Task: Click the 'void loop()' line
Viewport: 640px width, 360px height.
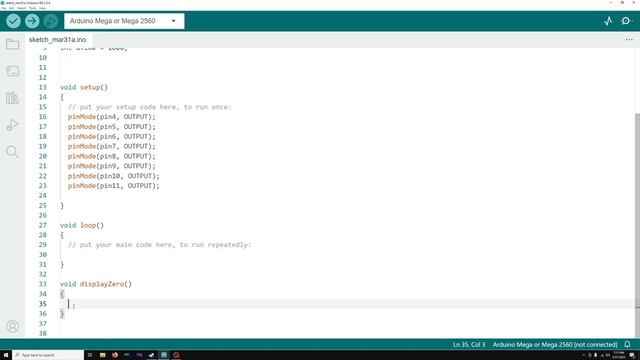Action: (x=82, y=225)
